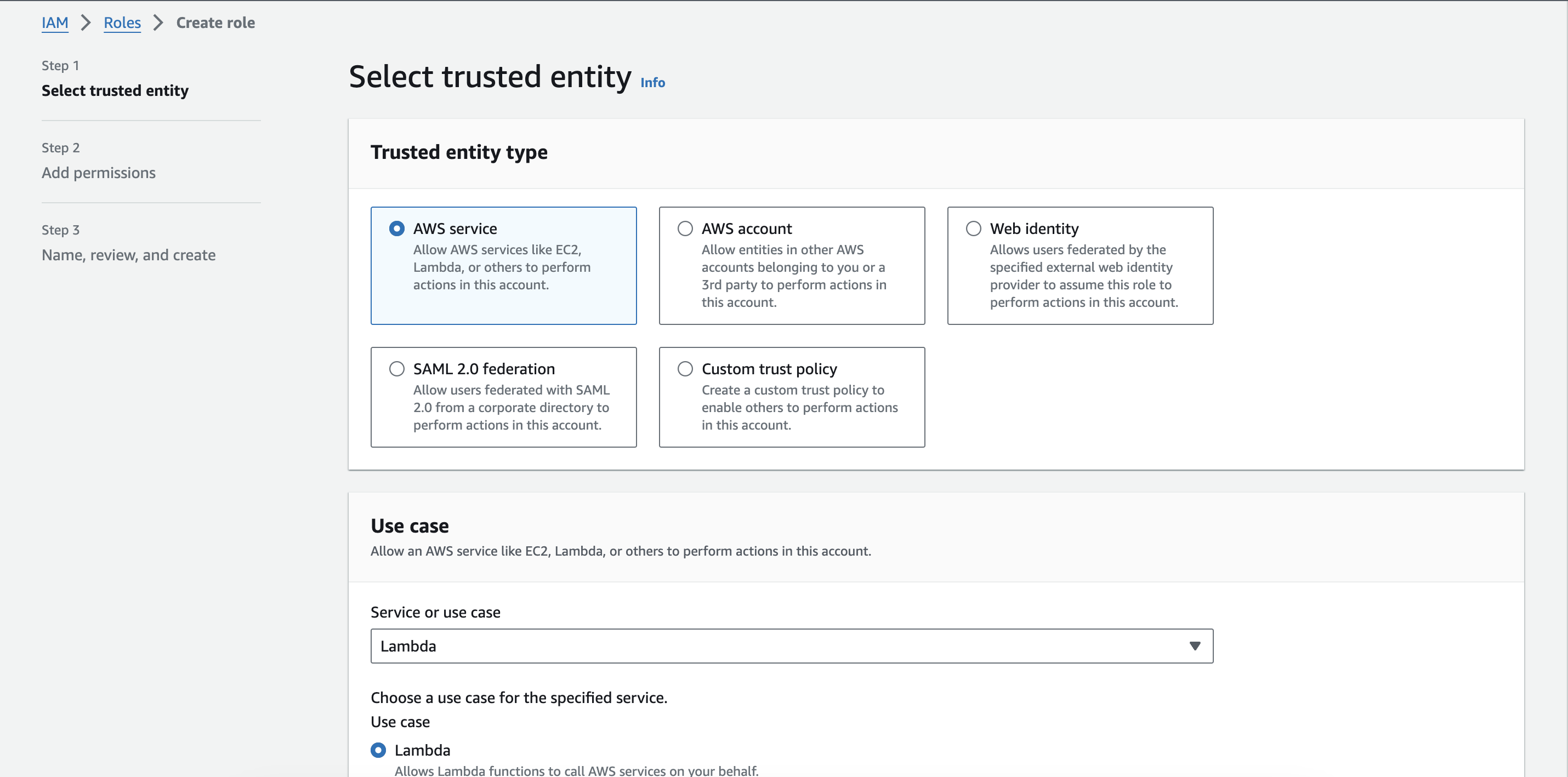1568x777 pixels.
Task: Click 'Choose a use case for the specified service.'
Action: [519, 698]
